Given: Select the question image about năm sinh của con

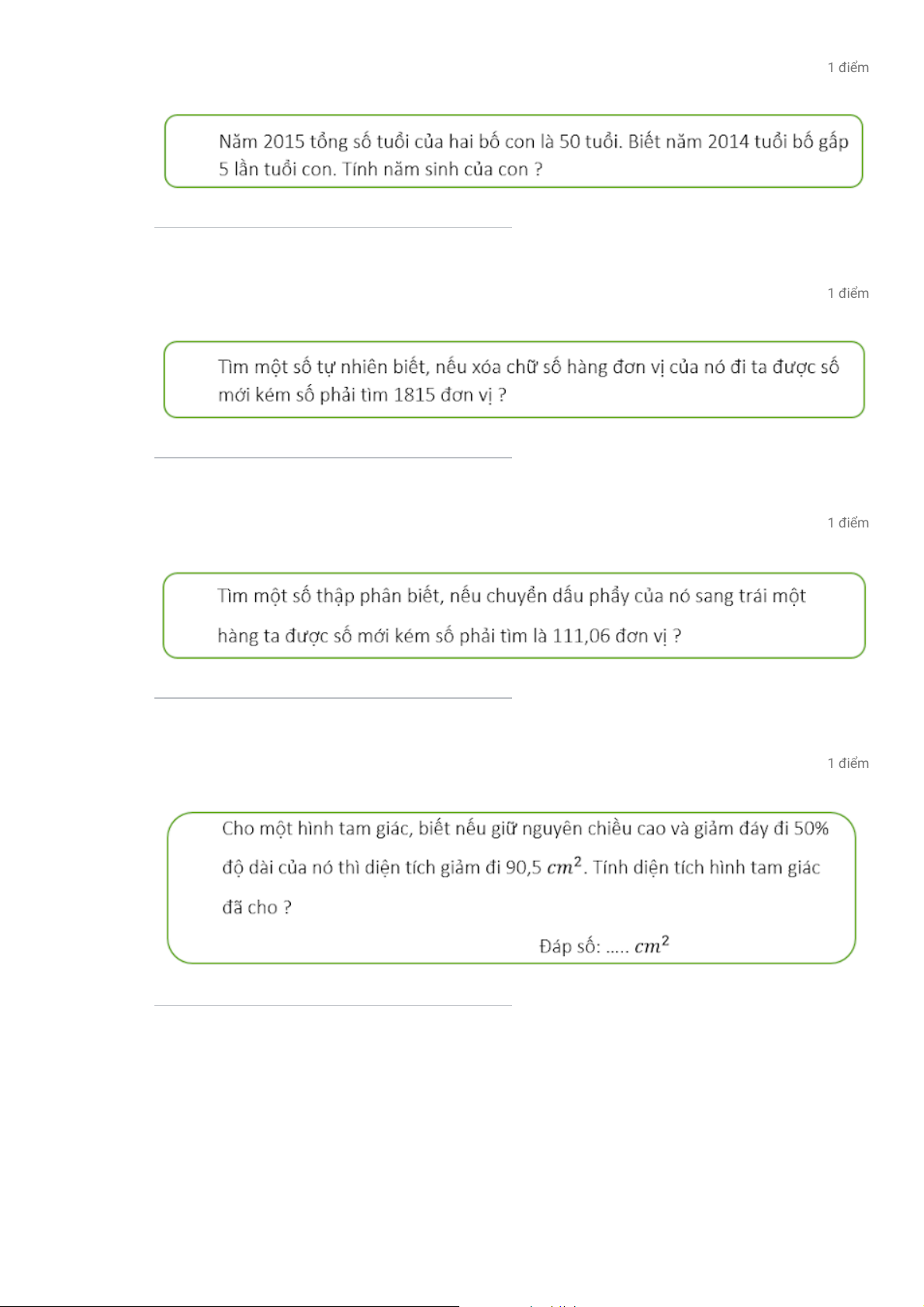Looking at the screenshot, I should [x=514, y=151].
